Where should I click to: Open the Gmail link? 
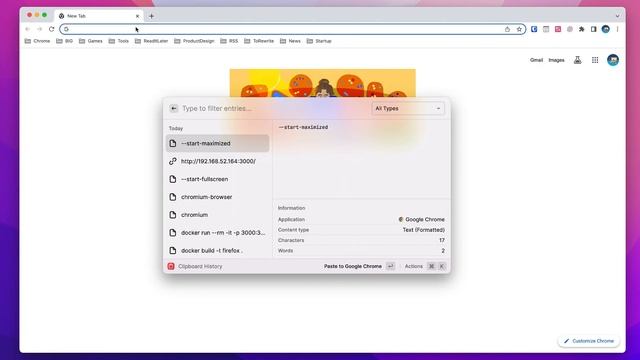click(x=536, y=60)
